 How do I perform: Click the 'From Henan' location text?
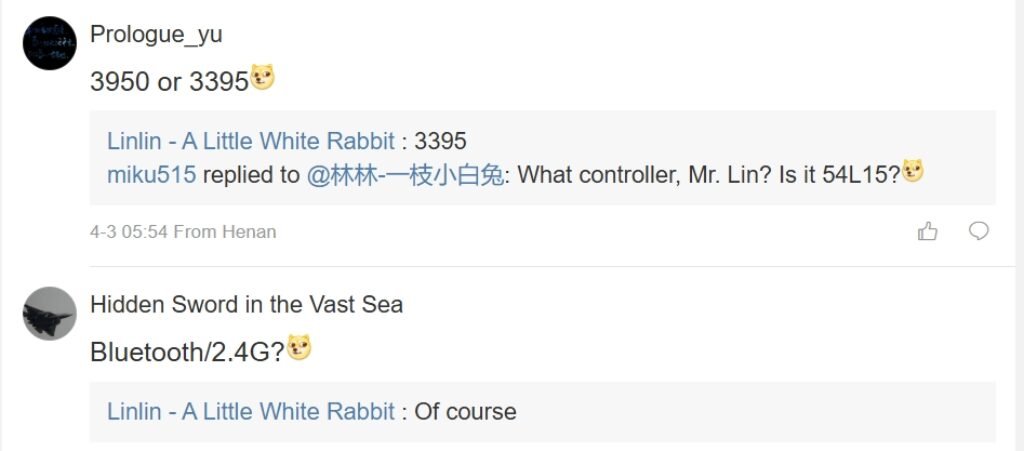click(x=225, y=232)
